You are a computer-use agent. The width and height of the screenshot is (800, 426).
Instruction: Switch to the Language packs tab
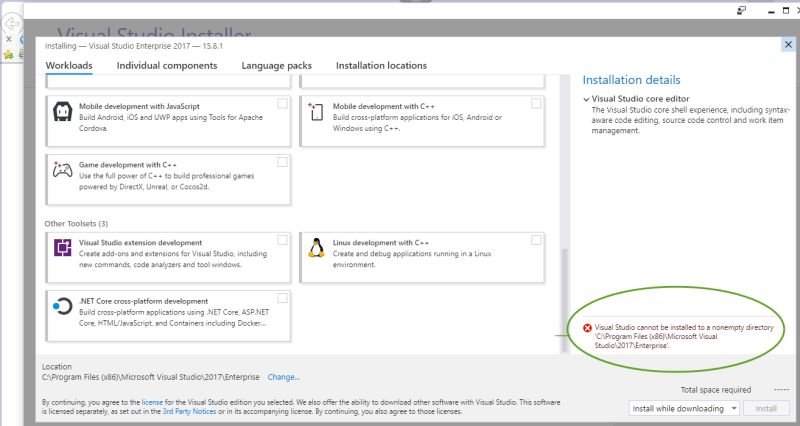(x=277, y=66)
